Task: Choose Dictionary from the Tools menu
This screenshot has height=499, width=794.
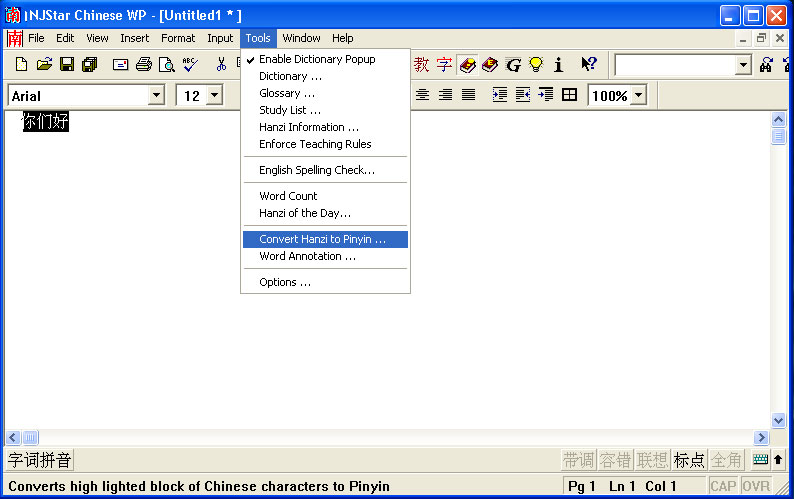Action: click(x=325, y=76)
